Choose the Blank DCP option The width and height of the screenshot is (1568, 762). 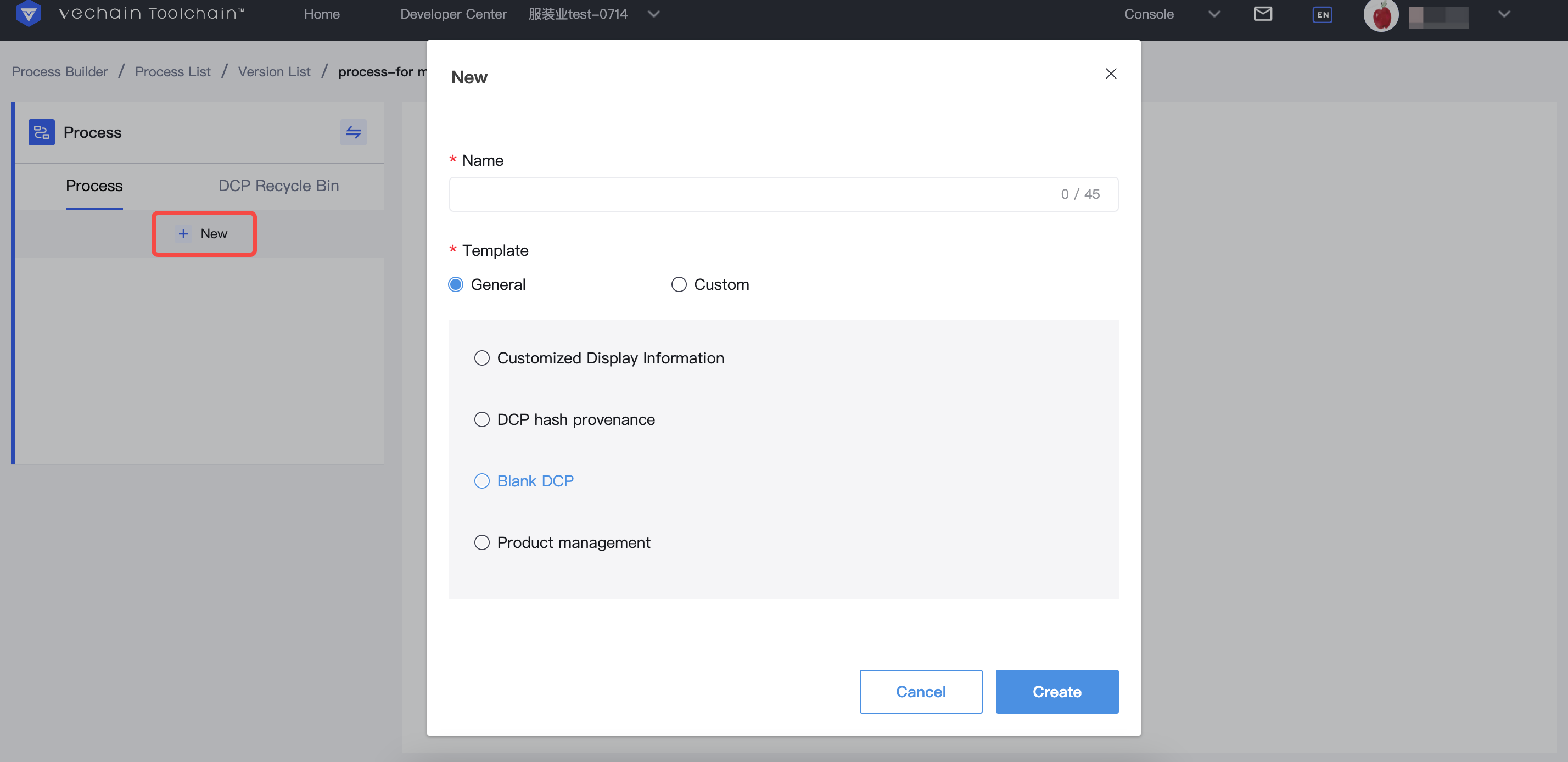(x=523, y=481)
